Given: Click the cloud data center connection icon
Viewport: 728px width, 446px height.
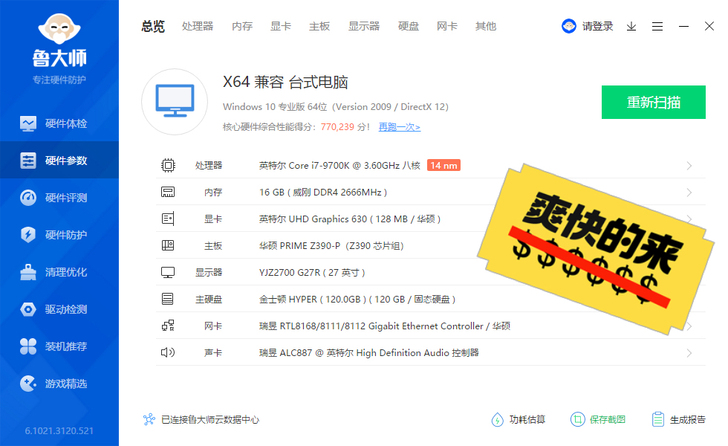Looking at the screenshot, I should [149, 420].
